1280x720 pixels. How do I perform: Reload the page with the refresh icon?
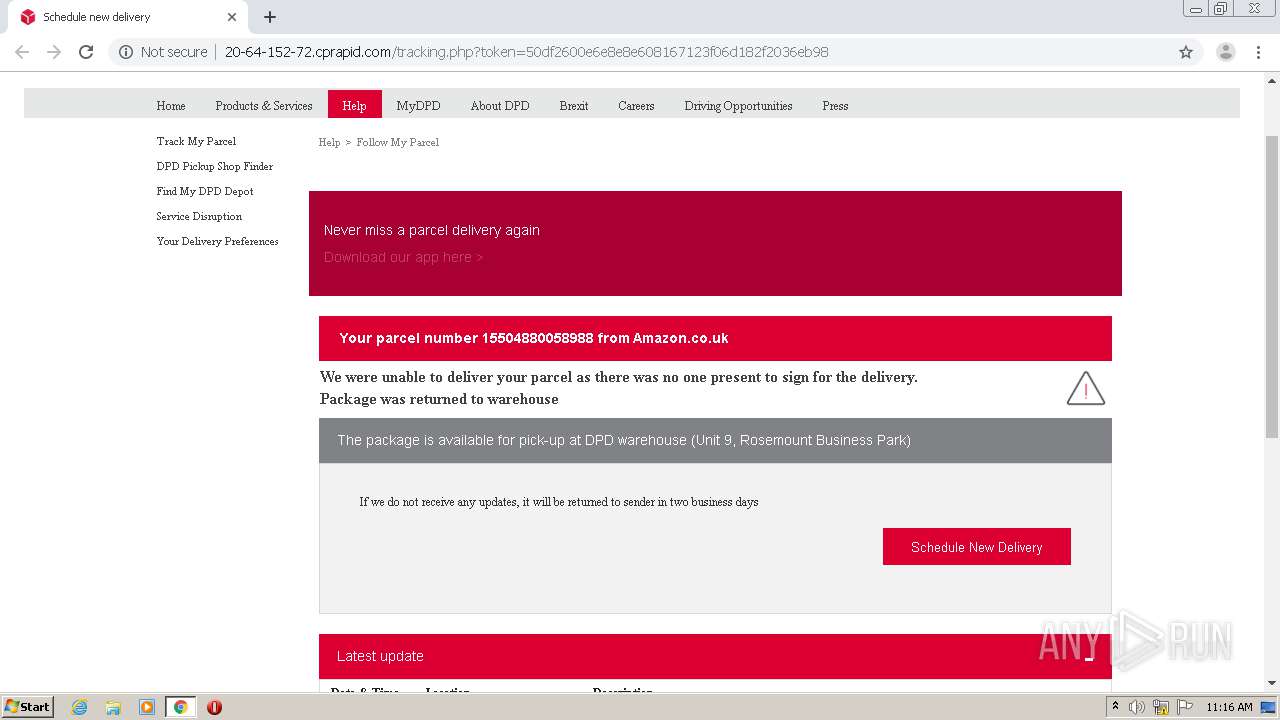click(x=86, y=52)
